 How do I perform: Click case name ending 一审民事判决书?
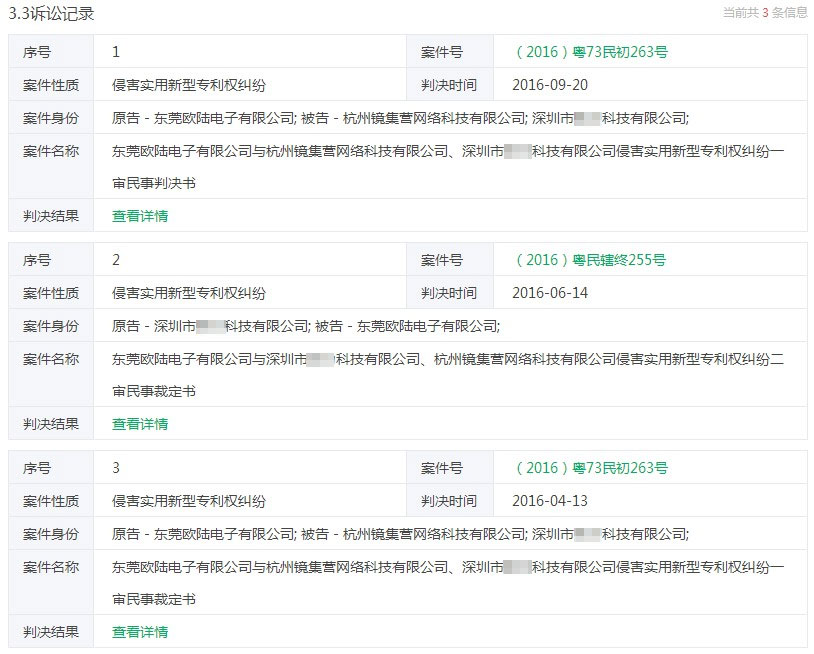point(448,167)
